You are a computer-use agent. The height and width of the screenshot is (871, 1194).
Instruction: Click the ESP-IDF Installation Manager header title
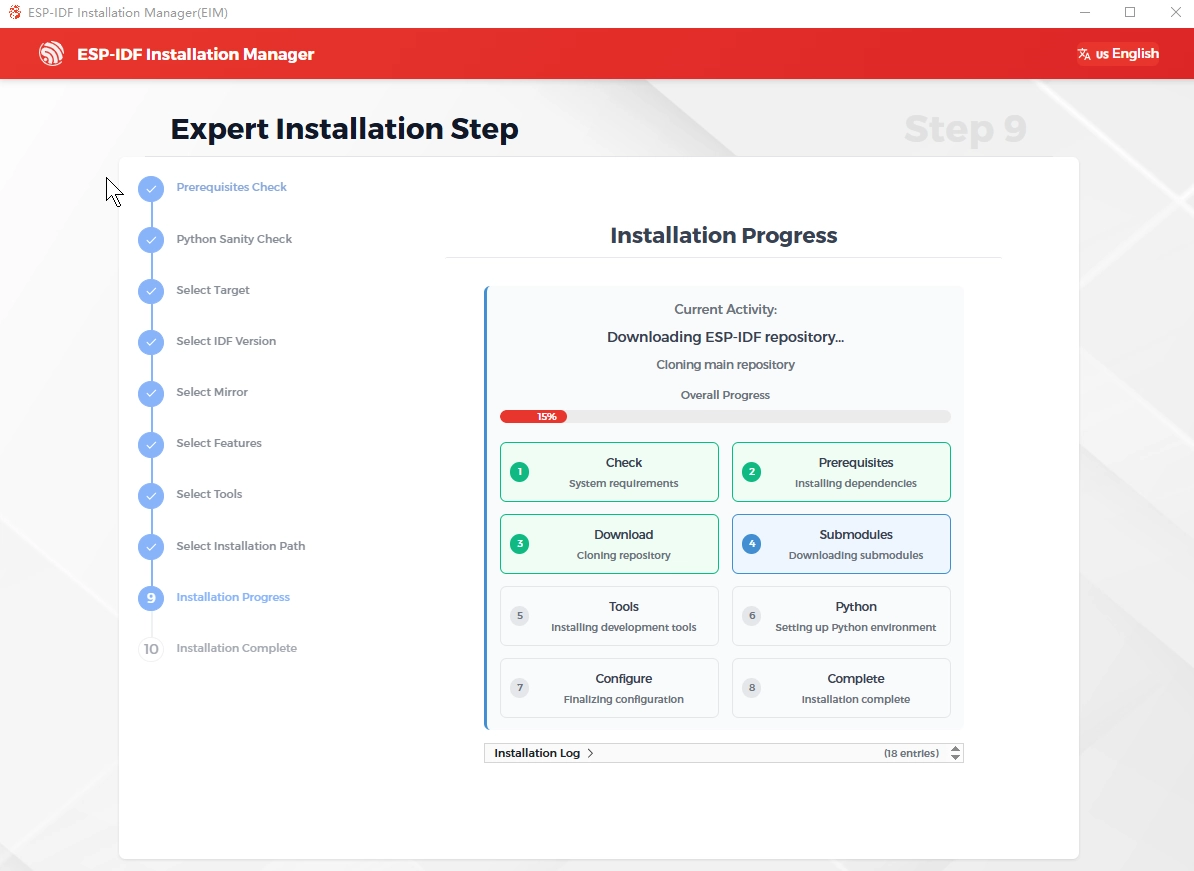pos(196,54)
